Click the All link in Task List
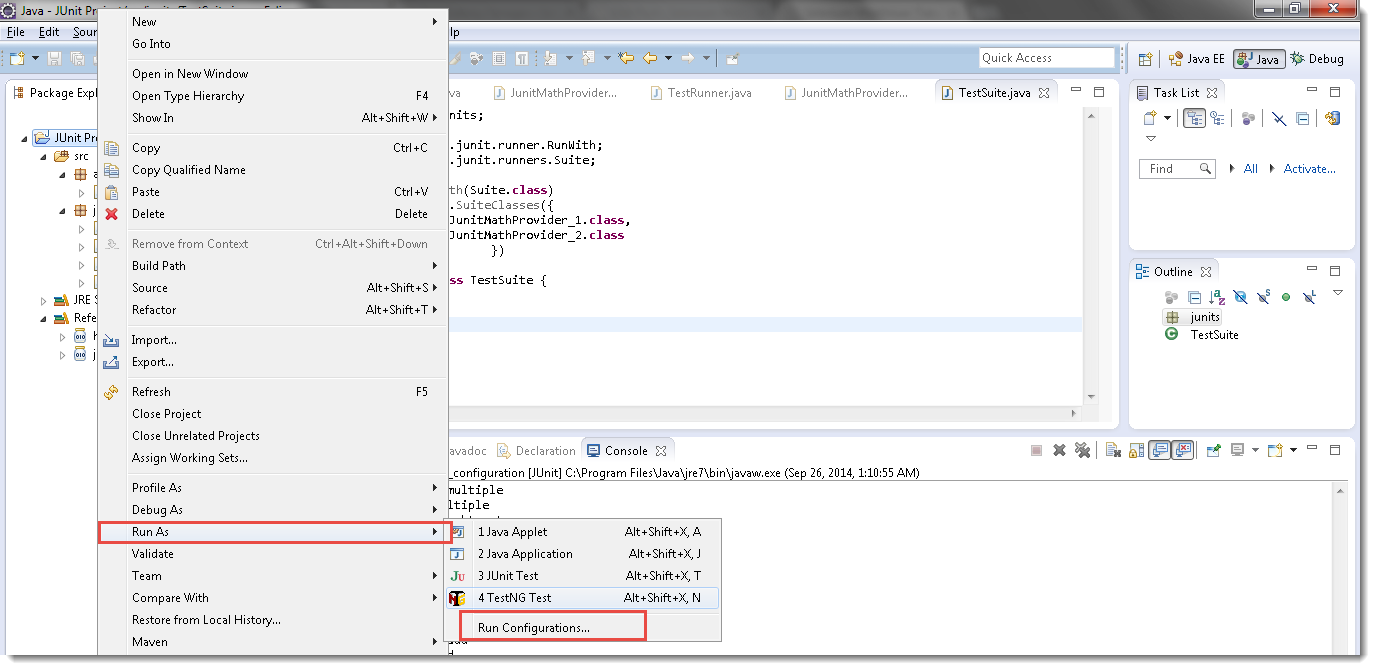Screen dimensions: 1375x670 1250,169
